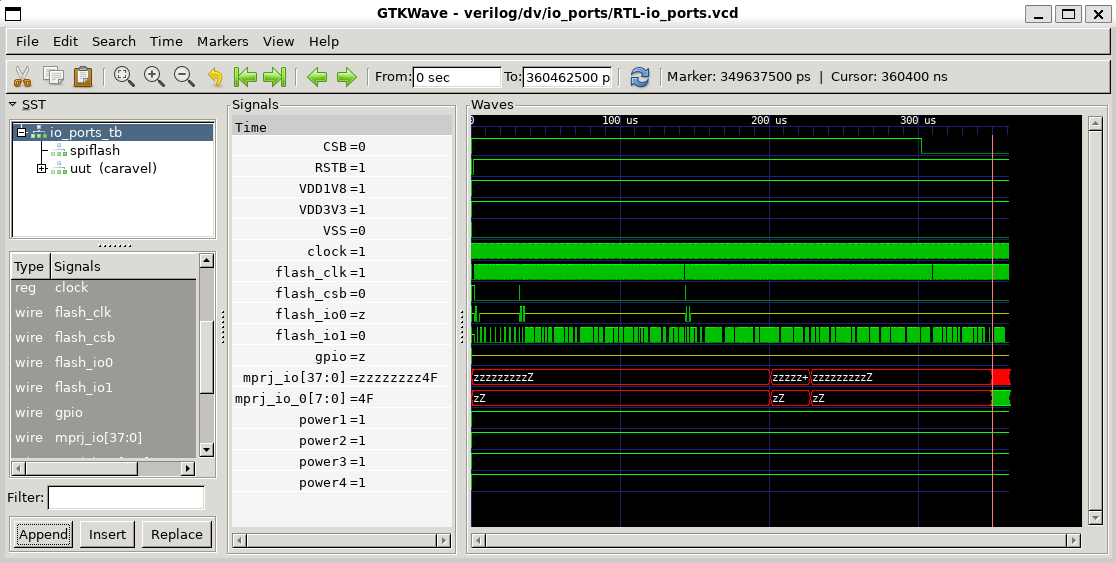Find previous edge with left green arrow

pyautogui.click(x=317, y=76)
